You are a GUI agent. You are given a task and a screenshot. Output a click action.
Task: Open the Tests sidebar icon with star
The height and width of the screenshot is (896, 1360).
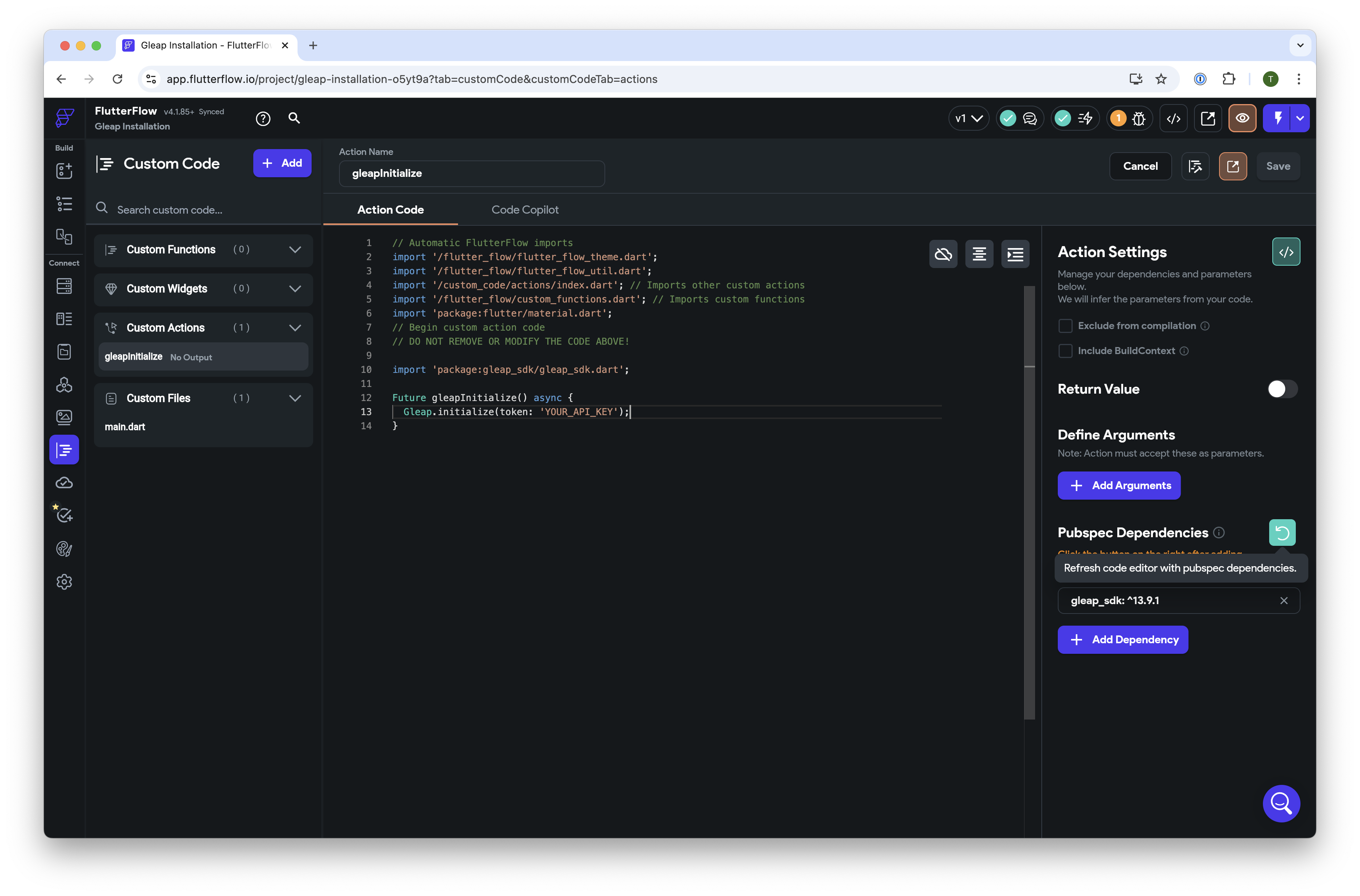coord(64,515)
